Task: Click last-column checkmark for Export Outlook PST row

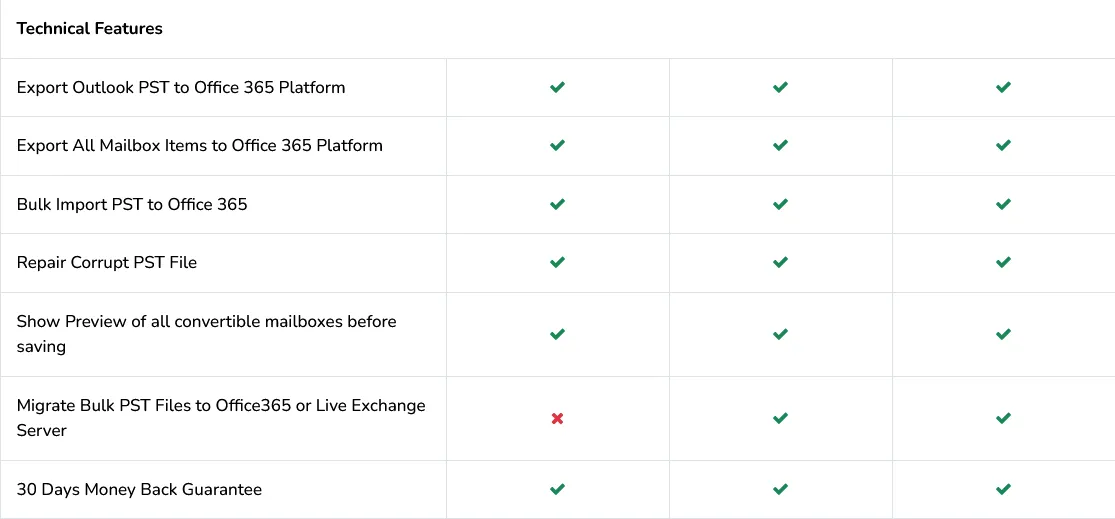Action: pyautogui.click(x=1003, y=87)
